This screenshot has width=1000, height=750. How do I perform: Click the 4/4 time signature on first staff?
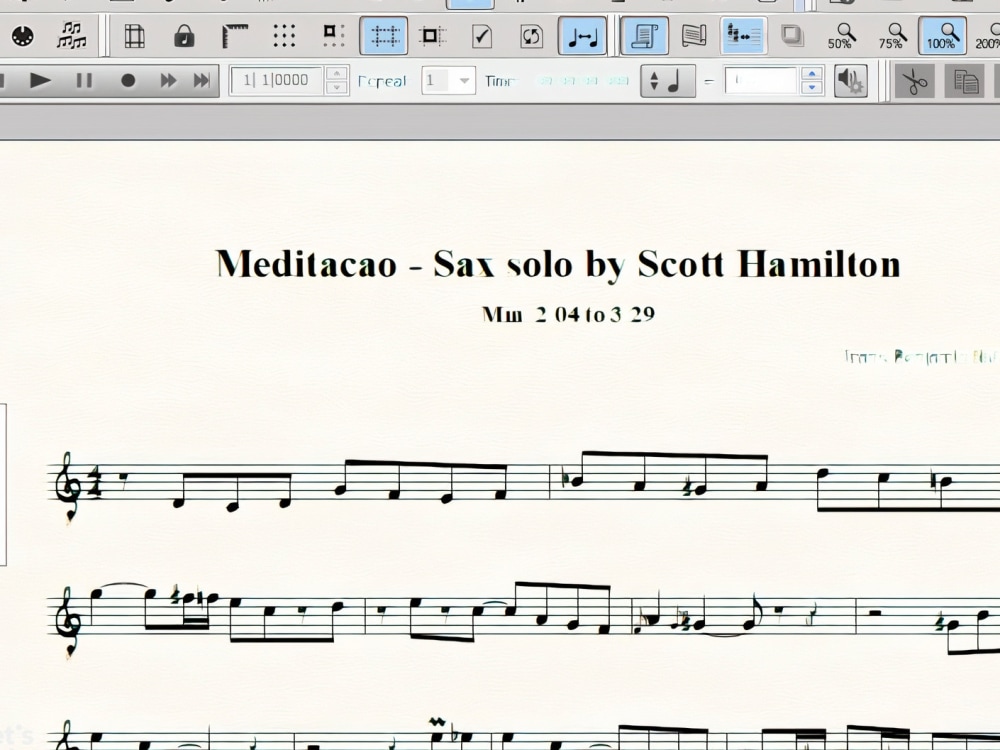pyautogui.click(x=92, y=483)
